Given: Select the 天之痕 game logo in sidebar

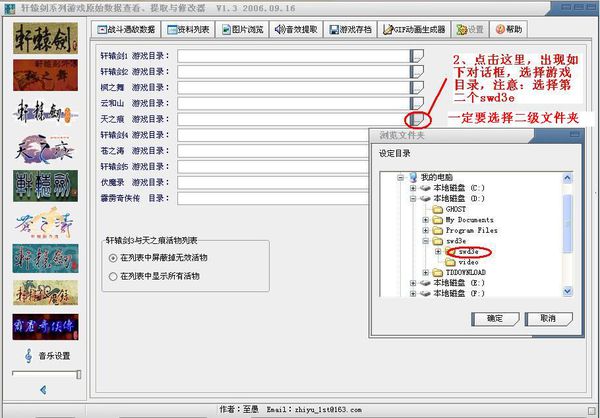Looking at the screenshot, I should pos(45,149).
